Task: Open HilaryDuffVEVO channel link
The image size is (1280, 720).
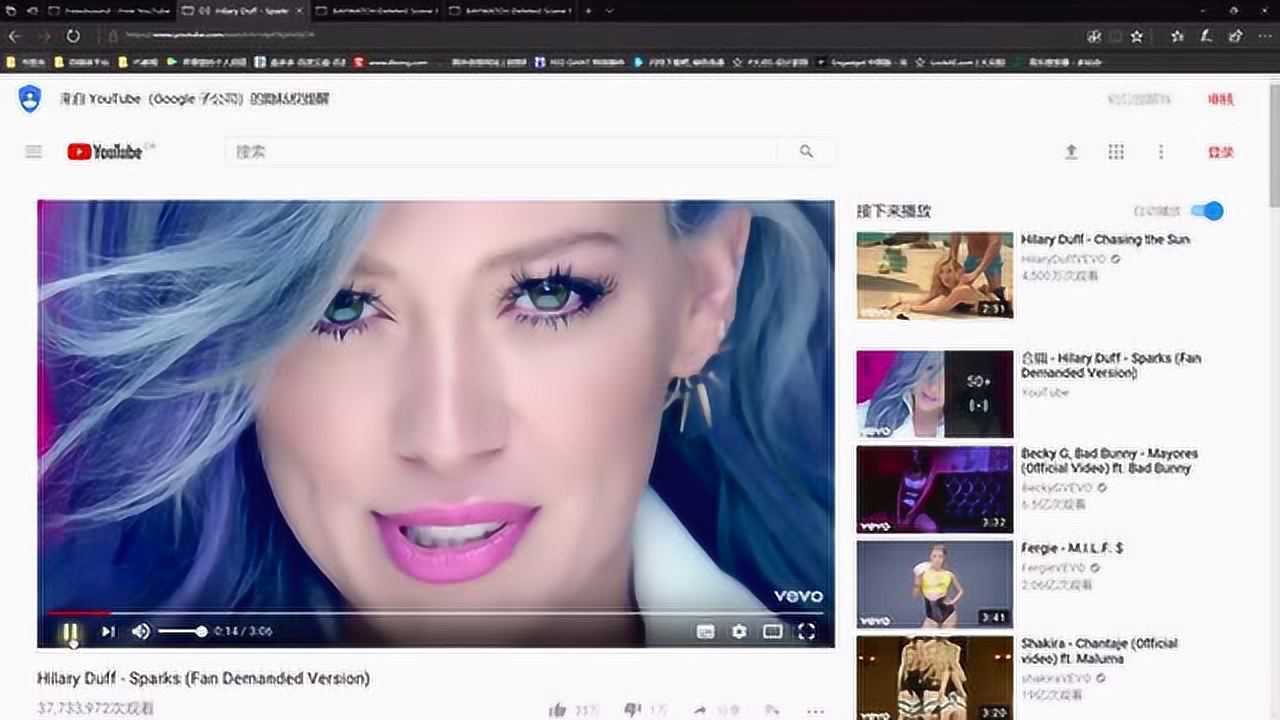Action: [1064, 259]
